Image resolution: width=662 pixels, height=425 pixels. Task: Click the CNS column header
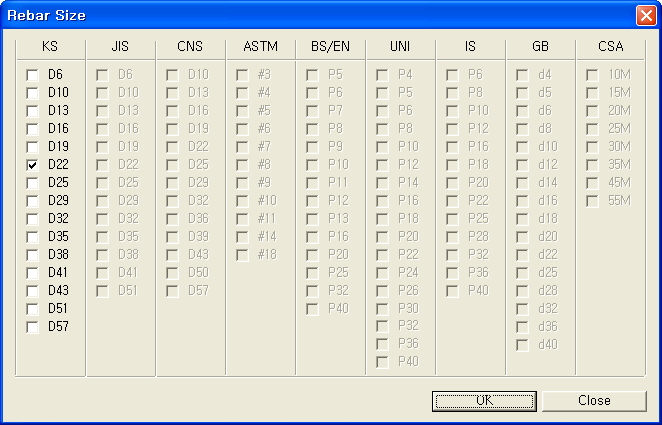190,46
